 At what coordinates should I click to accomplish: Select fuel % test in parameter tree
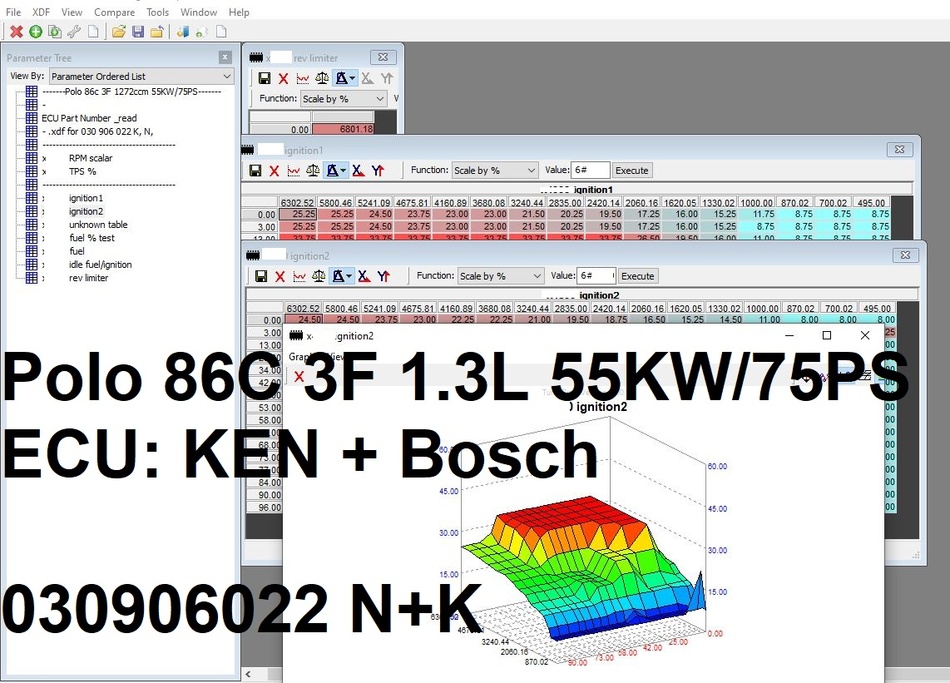coord(91,238)
